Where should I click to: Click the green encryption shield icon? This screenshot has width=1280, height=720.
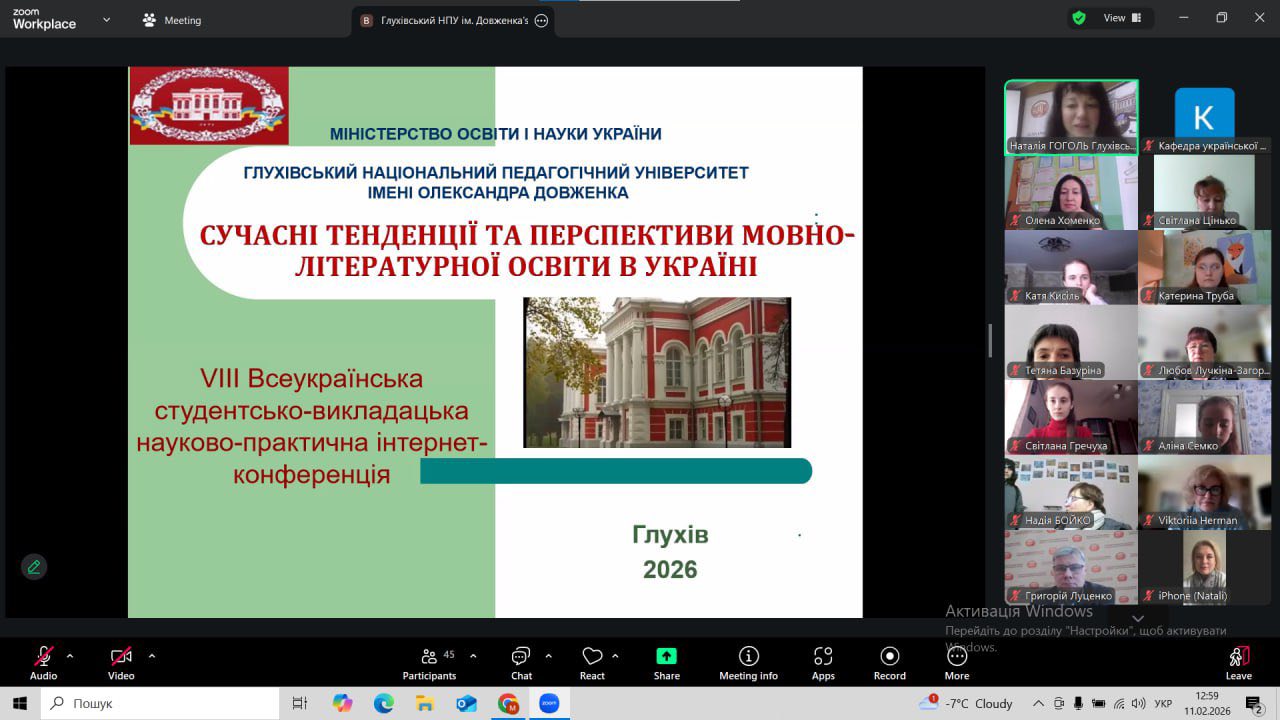tap(1079, 18)
